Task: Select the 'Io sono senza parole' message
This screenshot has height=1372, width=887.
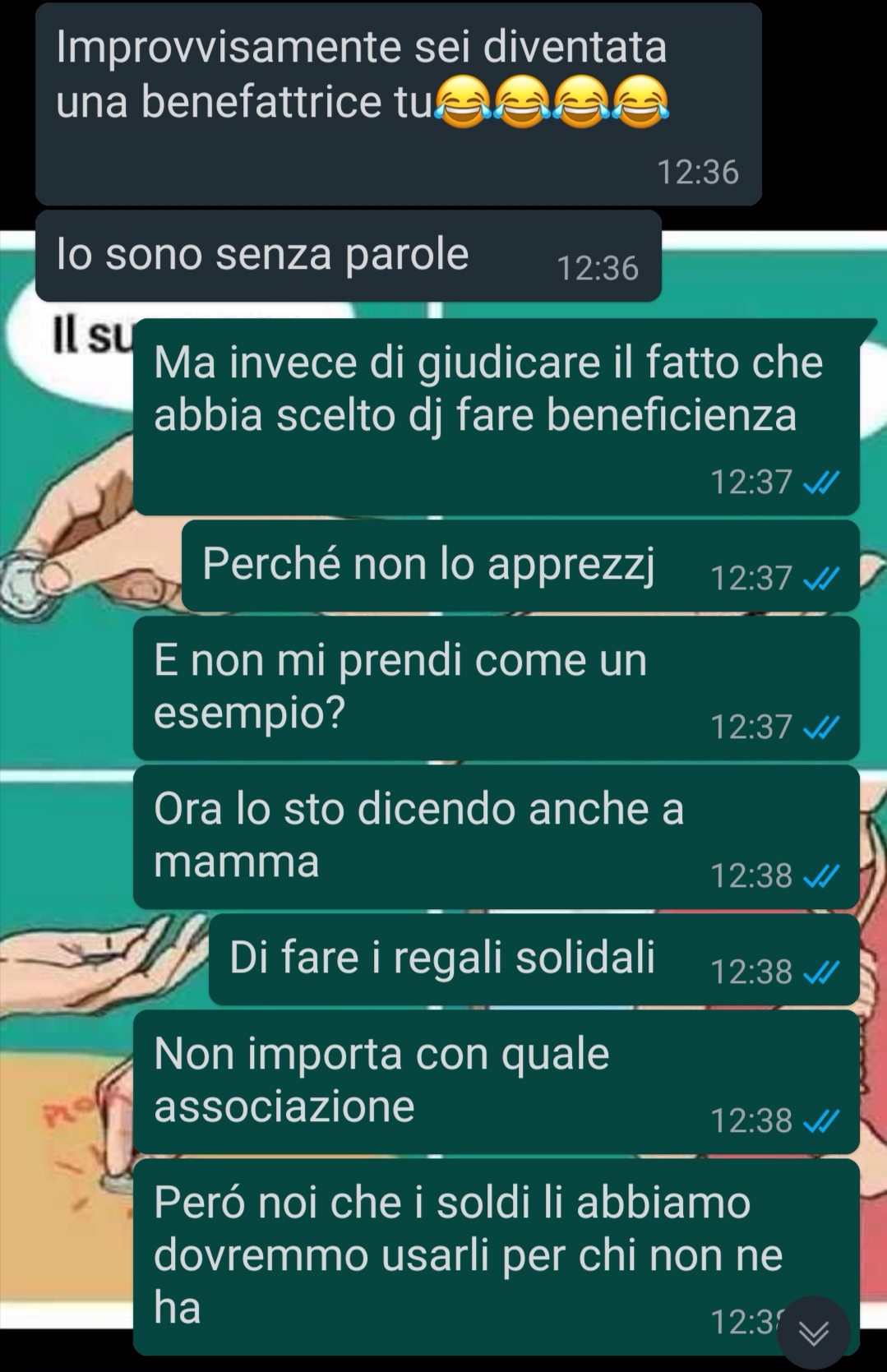Action: [x=349, y=256]
